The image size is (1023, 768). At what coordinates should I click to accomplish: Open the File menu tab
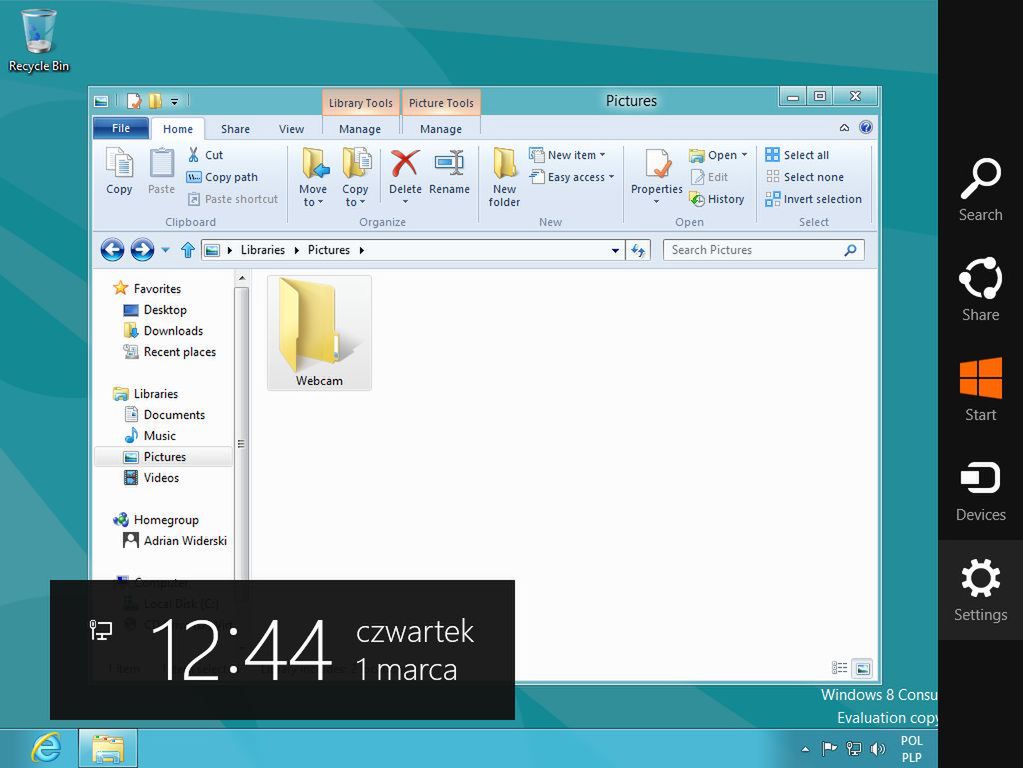pos(121,128)
